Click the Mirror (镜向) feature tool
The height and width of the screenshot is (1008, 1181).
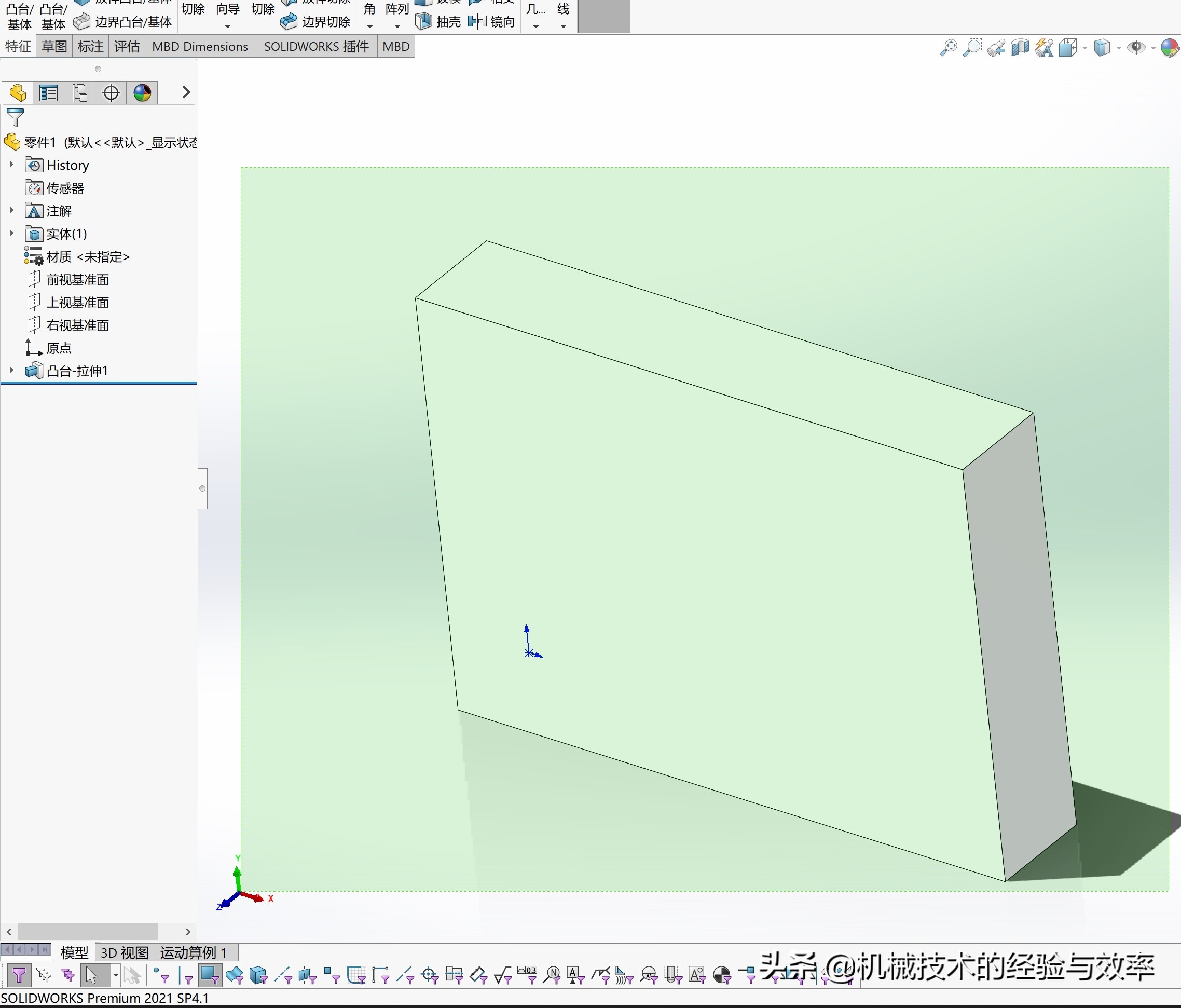tap(491, 22)
